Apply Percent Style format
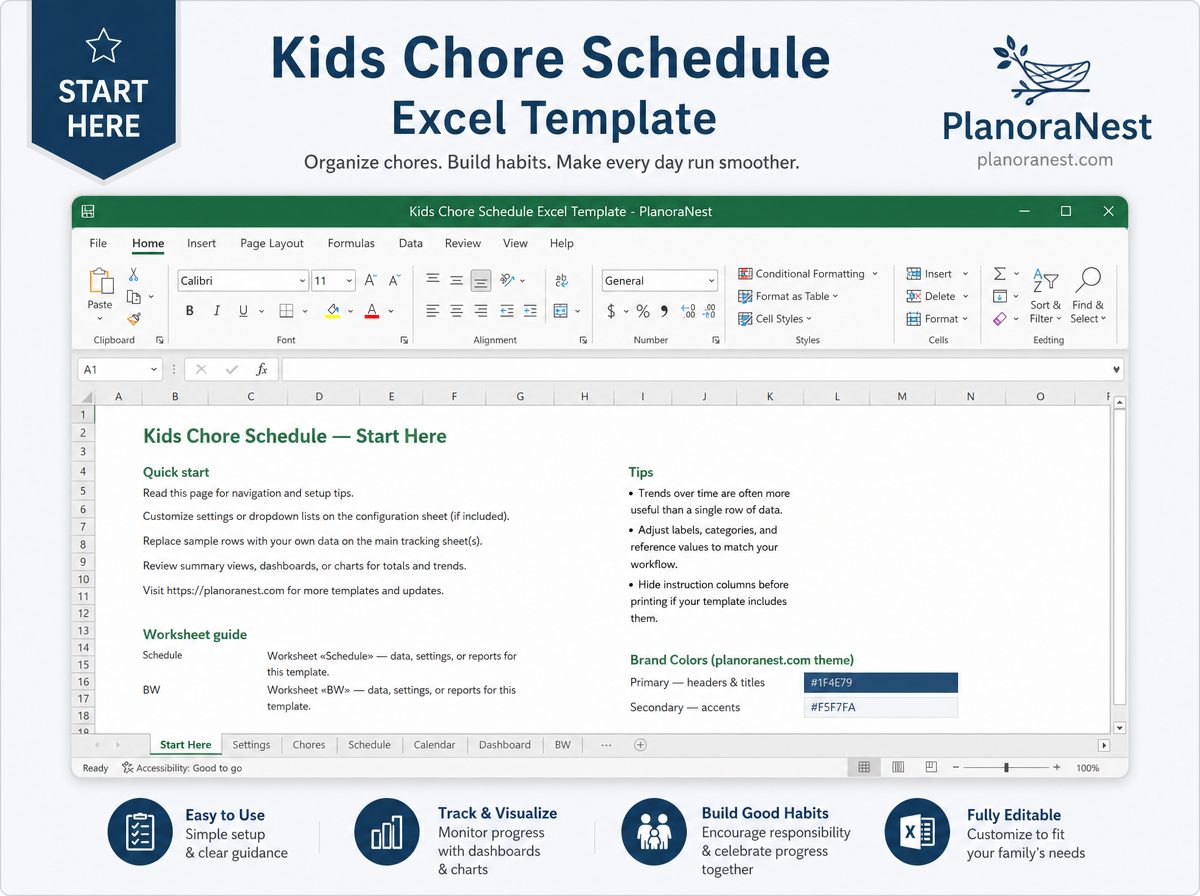 click(x=643, y=311)
